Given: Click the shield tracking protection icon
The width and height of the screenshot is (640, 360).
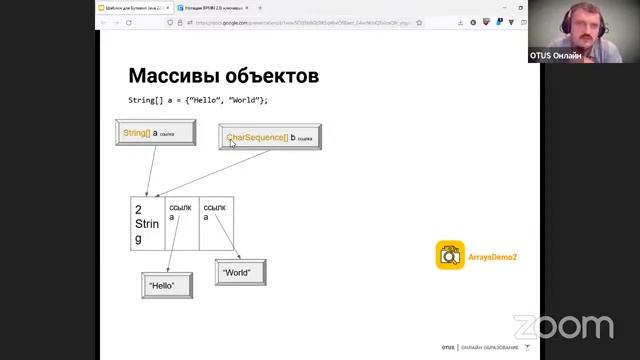Looking at the screenshot, I should (x=170, y=23).
